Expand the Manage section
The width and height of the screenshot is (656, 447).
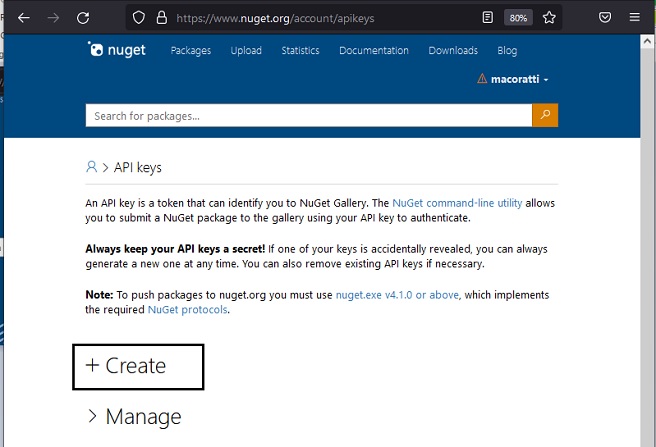coord(134,416)
